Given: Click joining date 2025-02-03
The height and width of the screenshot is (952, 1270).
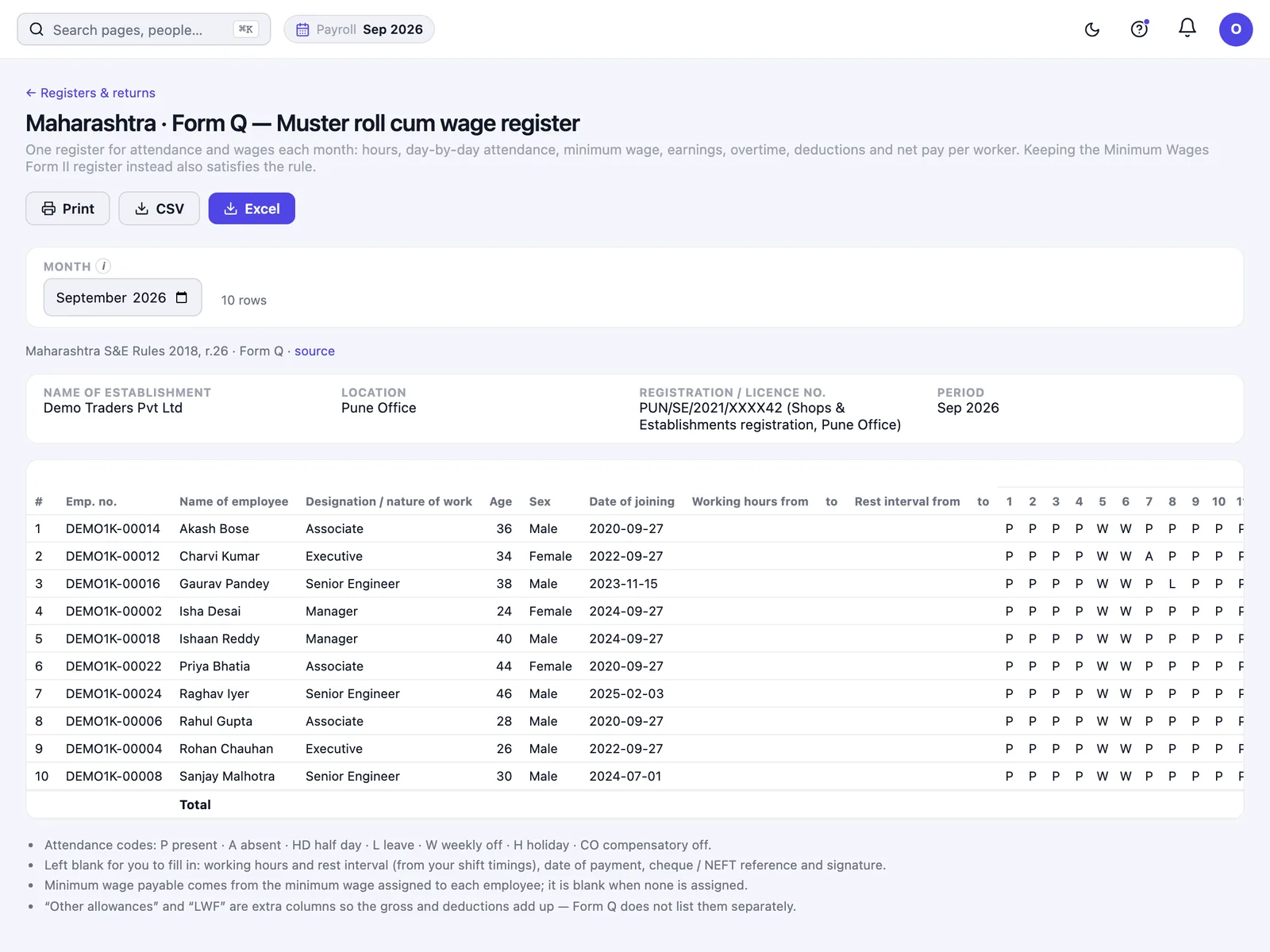Looking at the screenshot, I should [x=626, y=693].
